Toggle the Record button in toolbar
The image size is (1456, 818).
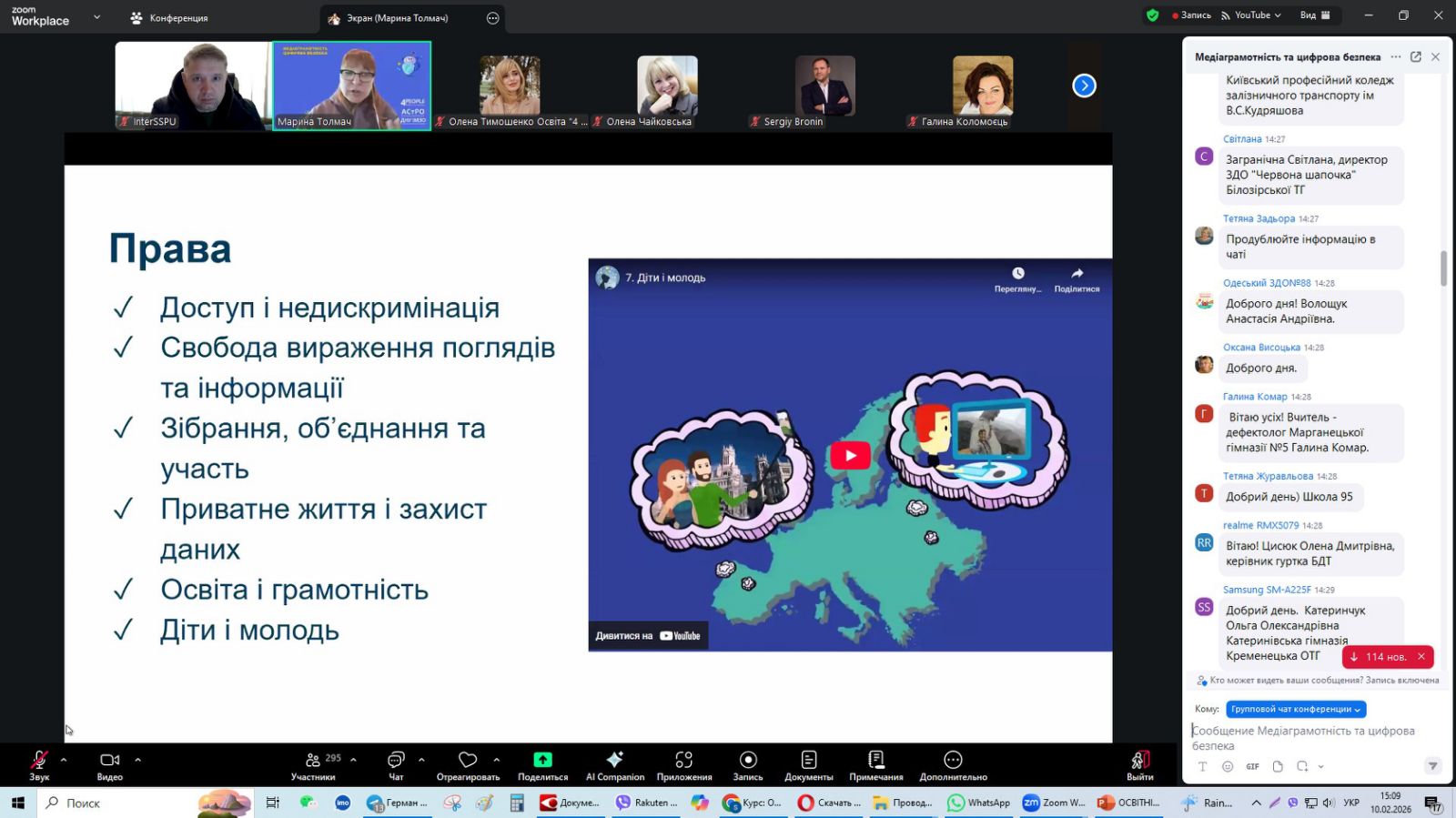tap(748, 761)
